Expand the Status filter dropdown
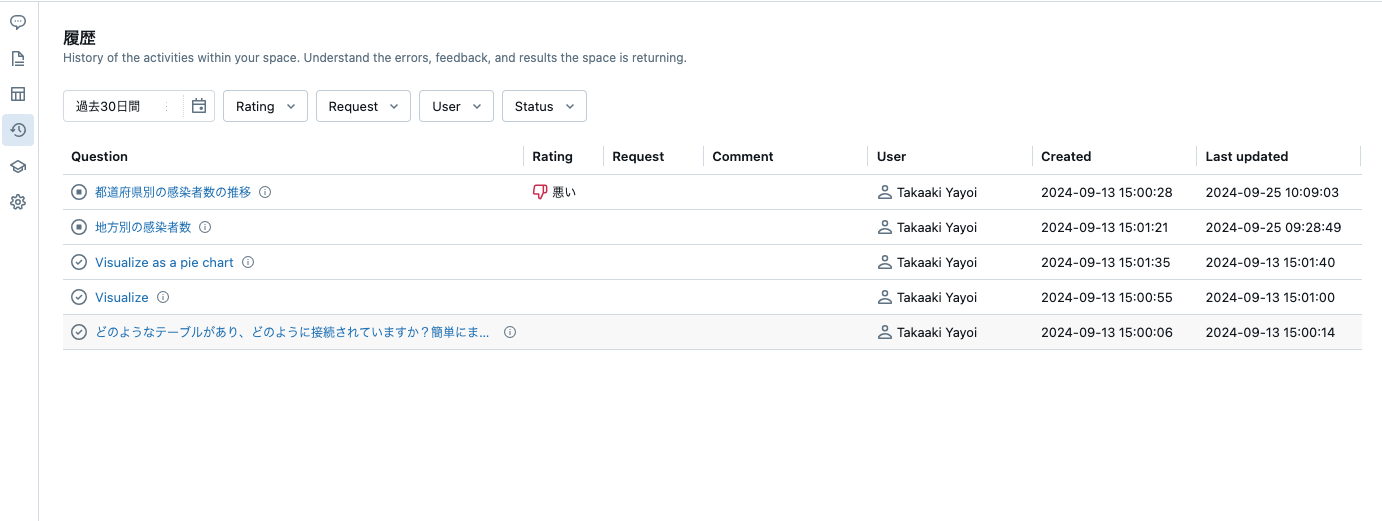This screenshot has height=521, width=1382. coord(544,106)
